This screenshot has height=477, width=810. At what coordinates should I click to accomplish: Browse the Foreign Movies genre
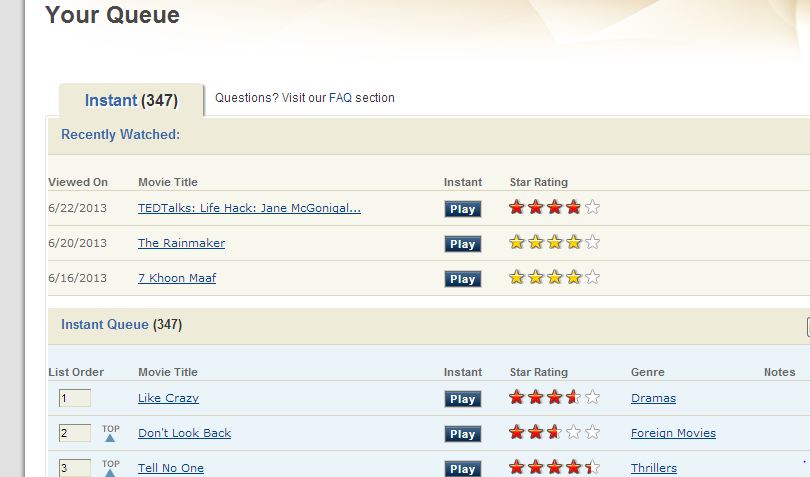[673, 433]
